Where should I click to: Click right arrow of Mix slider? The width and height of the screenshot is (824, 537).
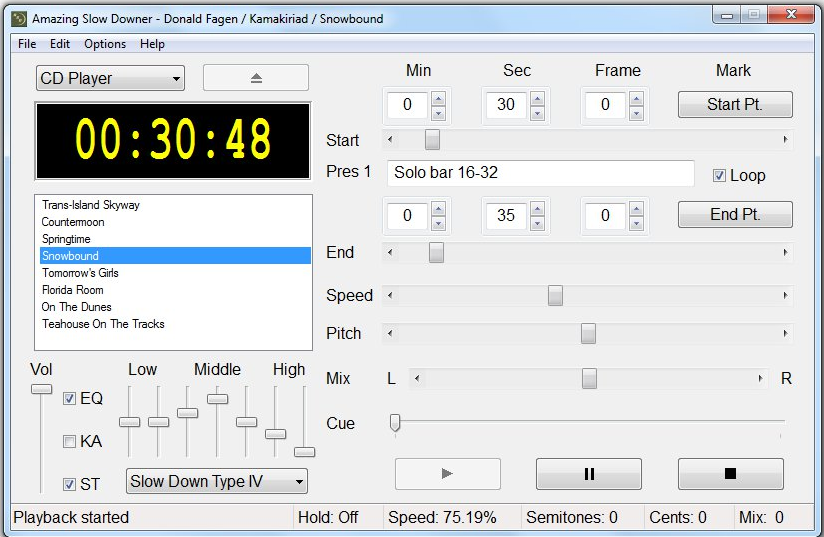tap(760, 378)
